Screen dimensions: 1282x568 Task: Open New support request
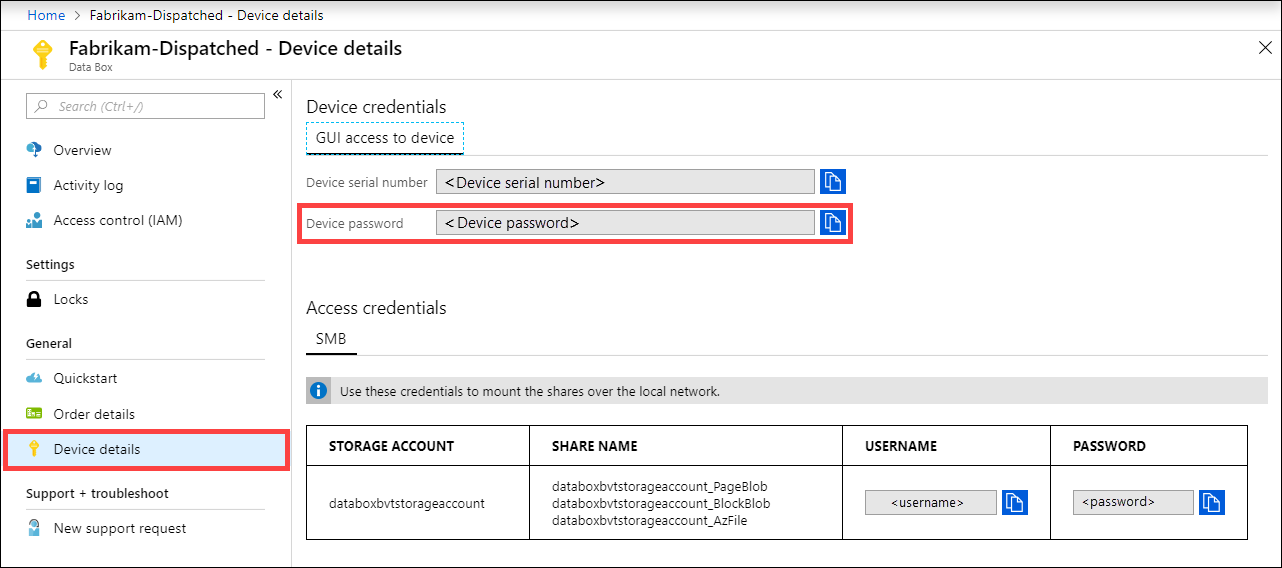point(119,528)
